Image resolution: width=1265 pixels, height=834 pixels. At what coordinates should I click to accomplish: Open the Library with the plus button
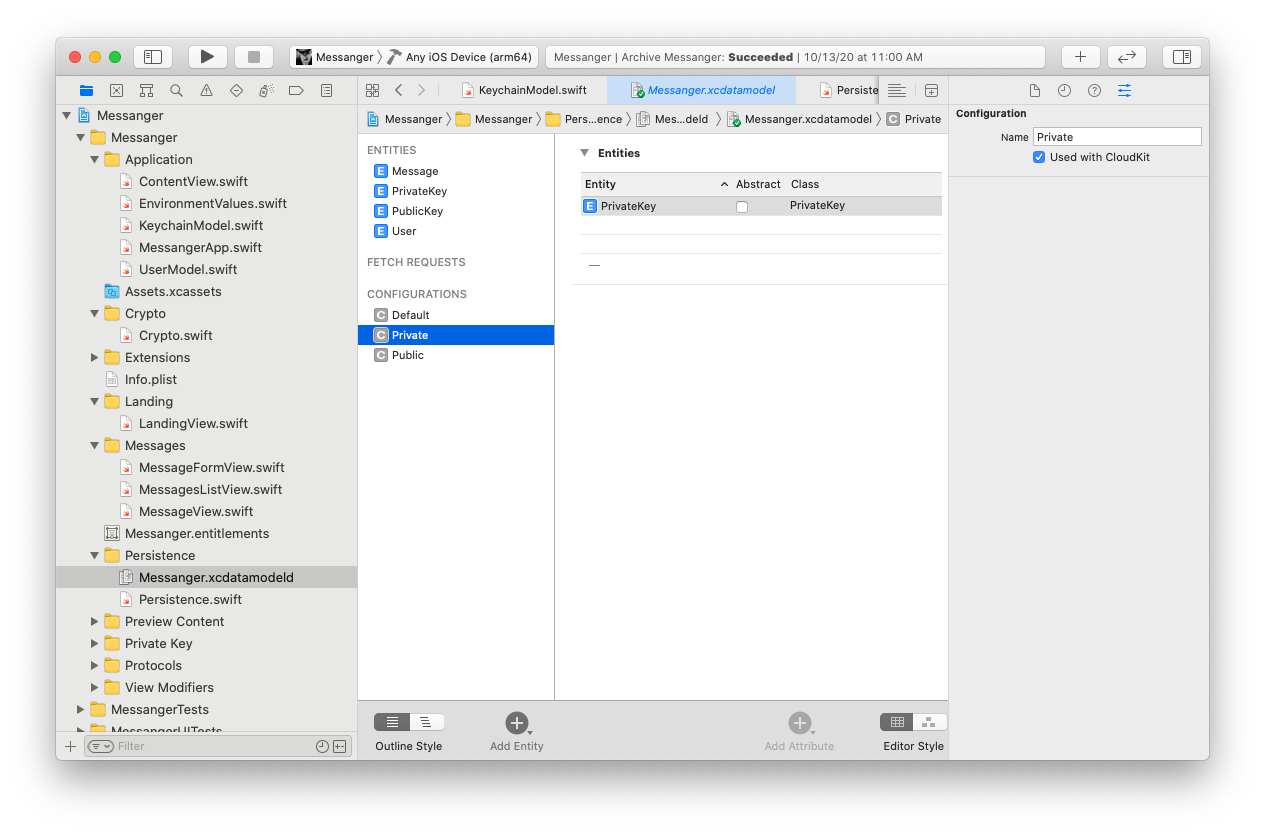[x=1080, y=57]
